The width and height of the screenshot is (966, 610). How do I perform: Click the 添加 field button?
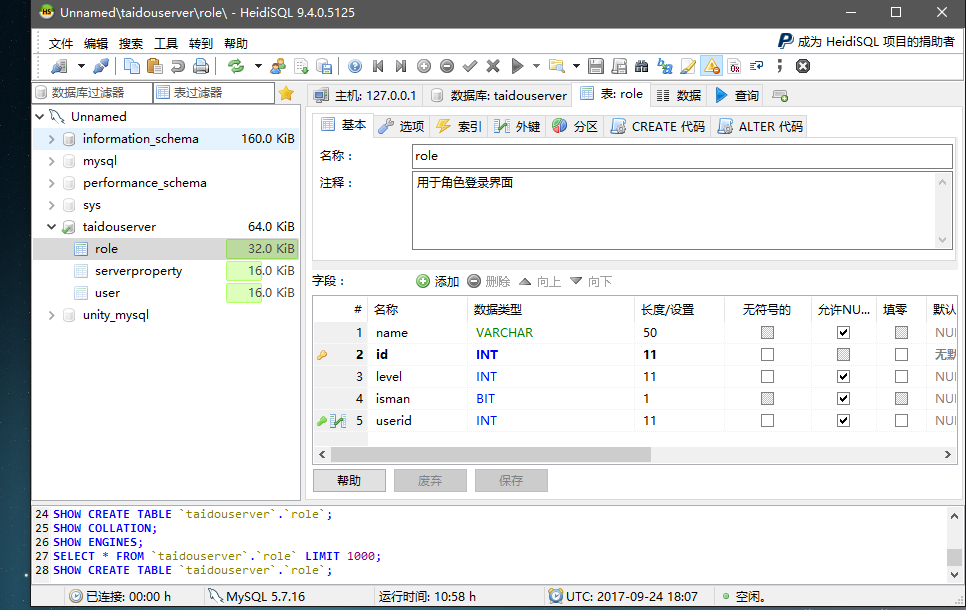coord(438,282)
